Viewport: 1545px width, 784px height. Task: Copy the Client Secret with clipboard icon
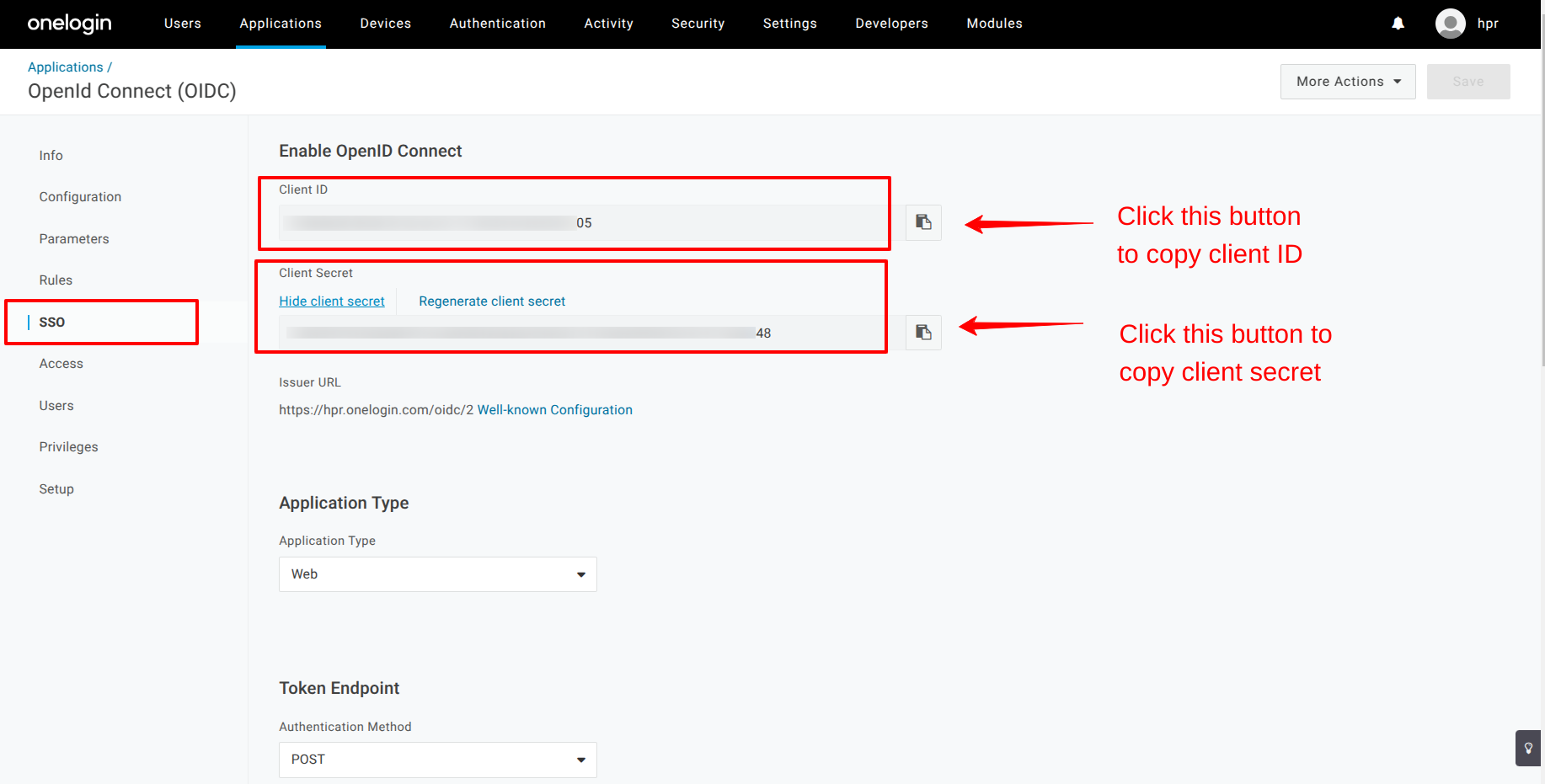pos(923,333)
